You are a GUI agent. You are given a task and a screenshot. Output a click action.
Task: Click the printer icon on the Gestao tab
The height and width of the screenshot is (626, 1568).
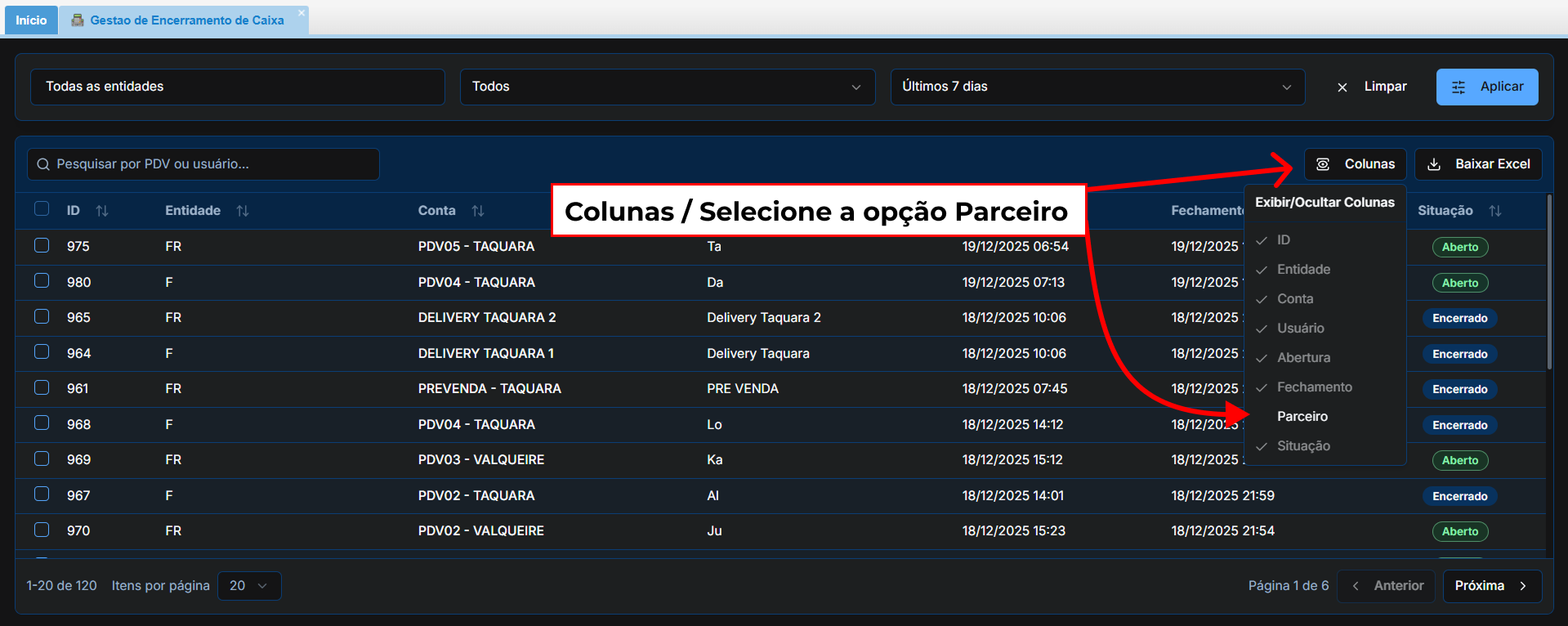(x=78, y=20)
